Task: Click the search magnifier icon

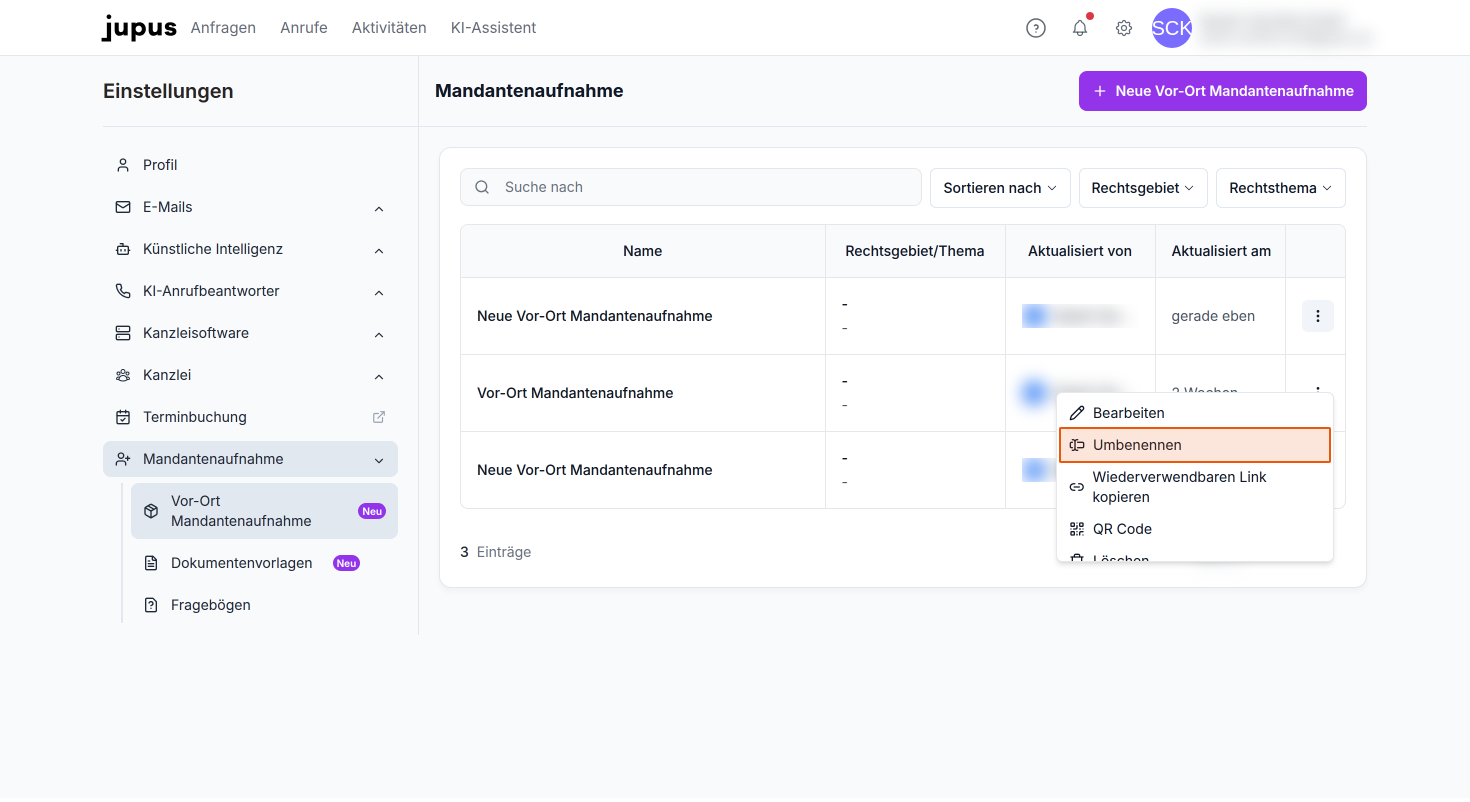Action: [x=482, y=187]
